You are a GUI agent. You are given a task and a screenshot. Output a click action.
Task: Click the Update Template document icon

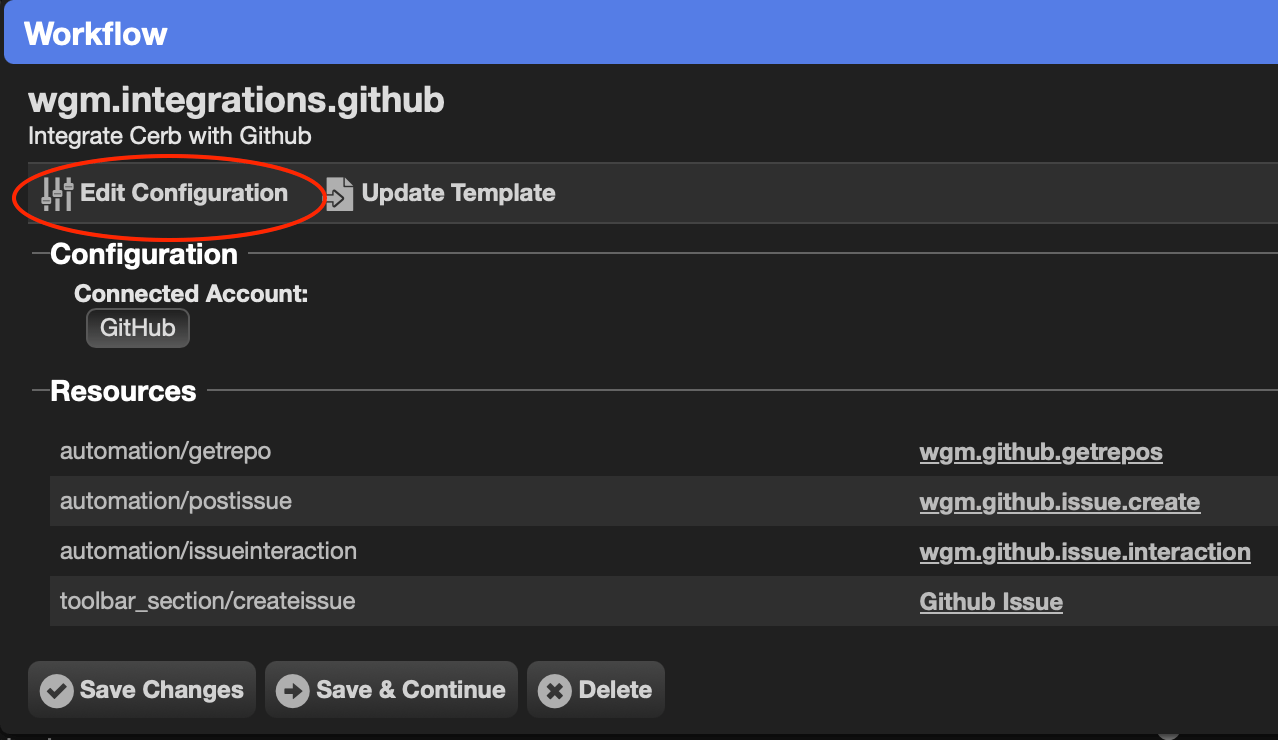340,194
